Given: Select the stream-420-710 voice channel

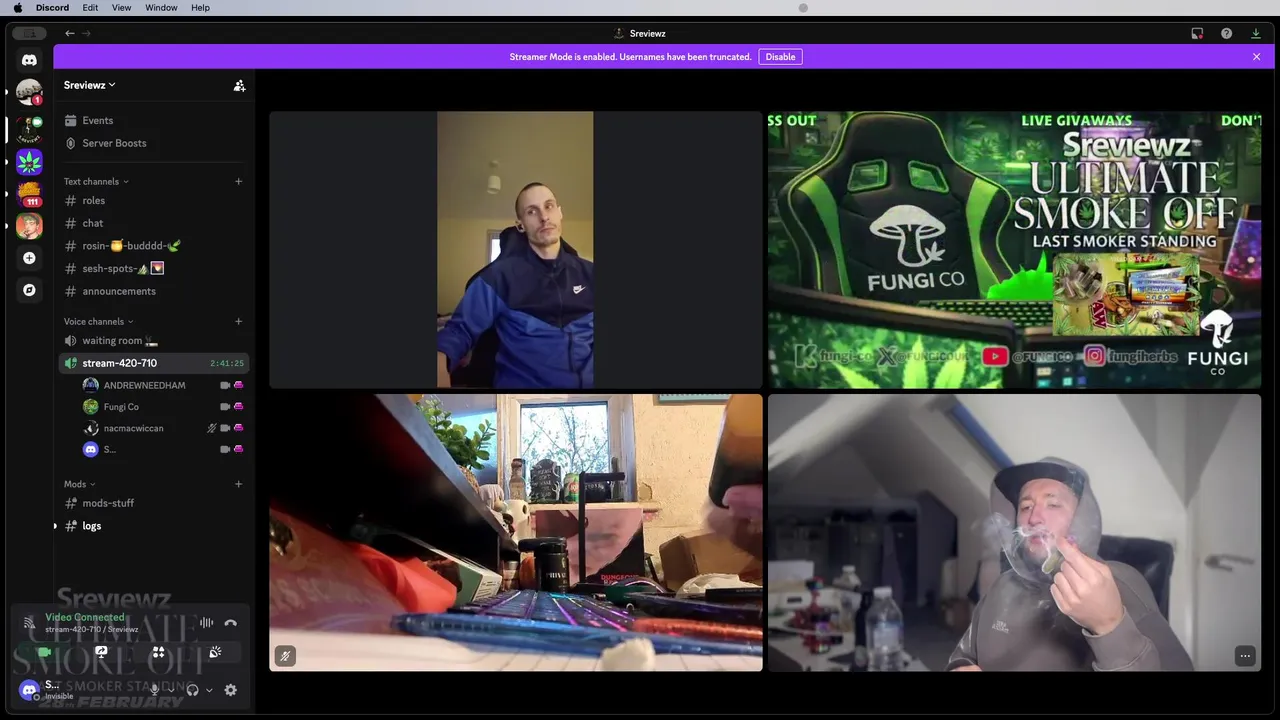Looking at the screenshot, I should (x=154, y=363).
